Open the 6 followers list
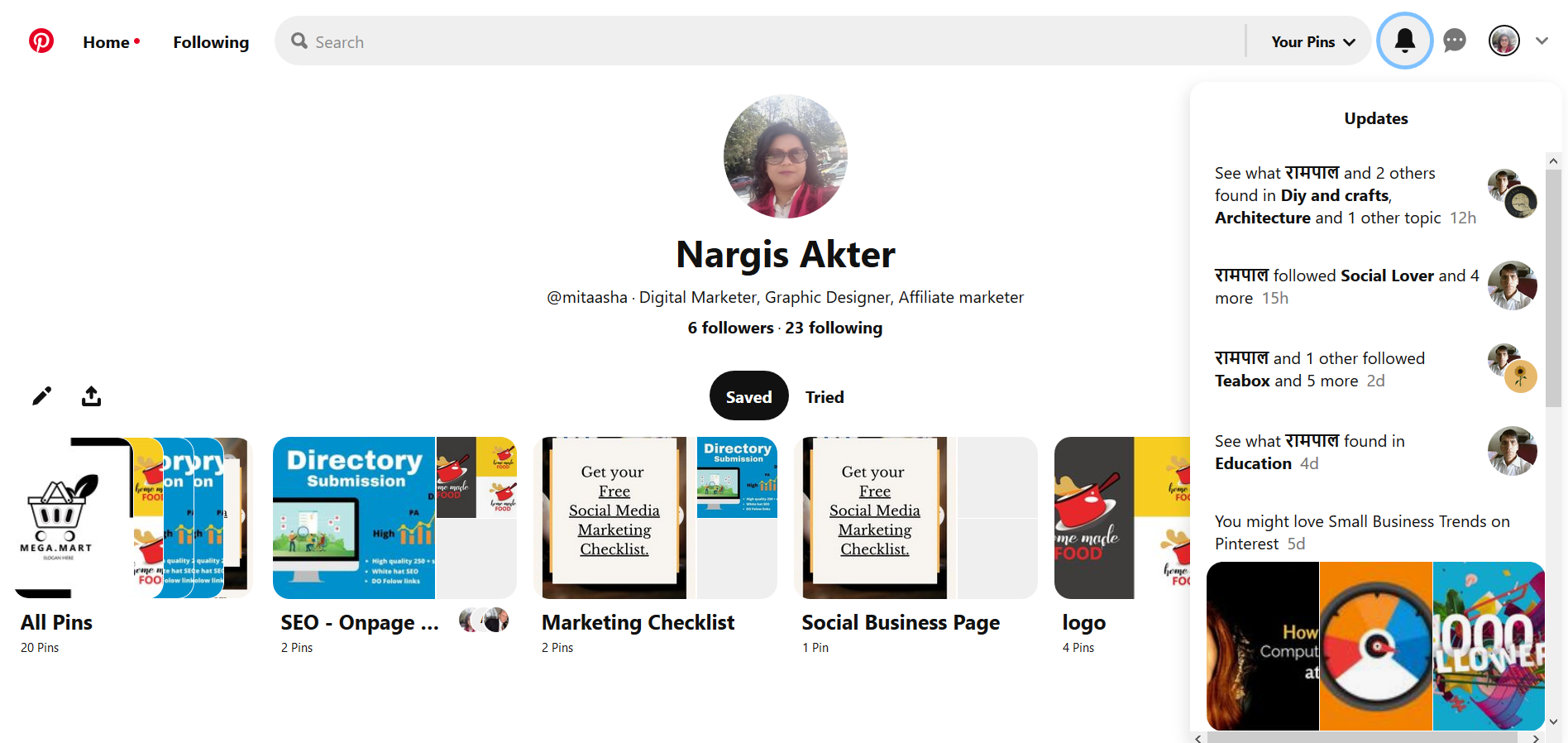The width and height of the screenshot is (1568, 743). coord(730,328)
